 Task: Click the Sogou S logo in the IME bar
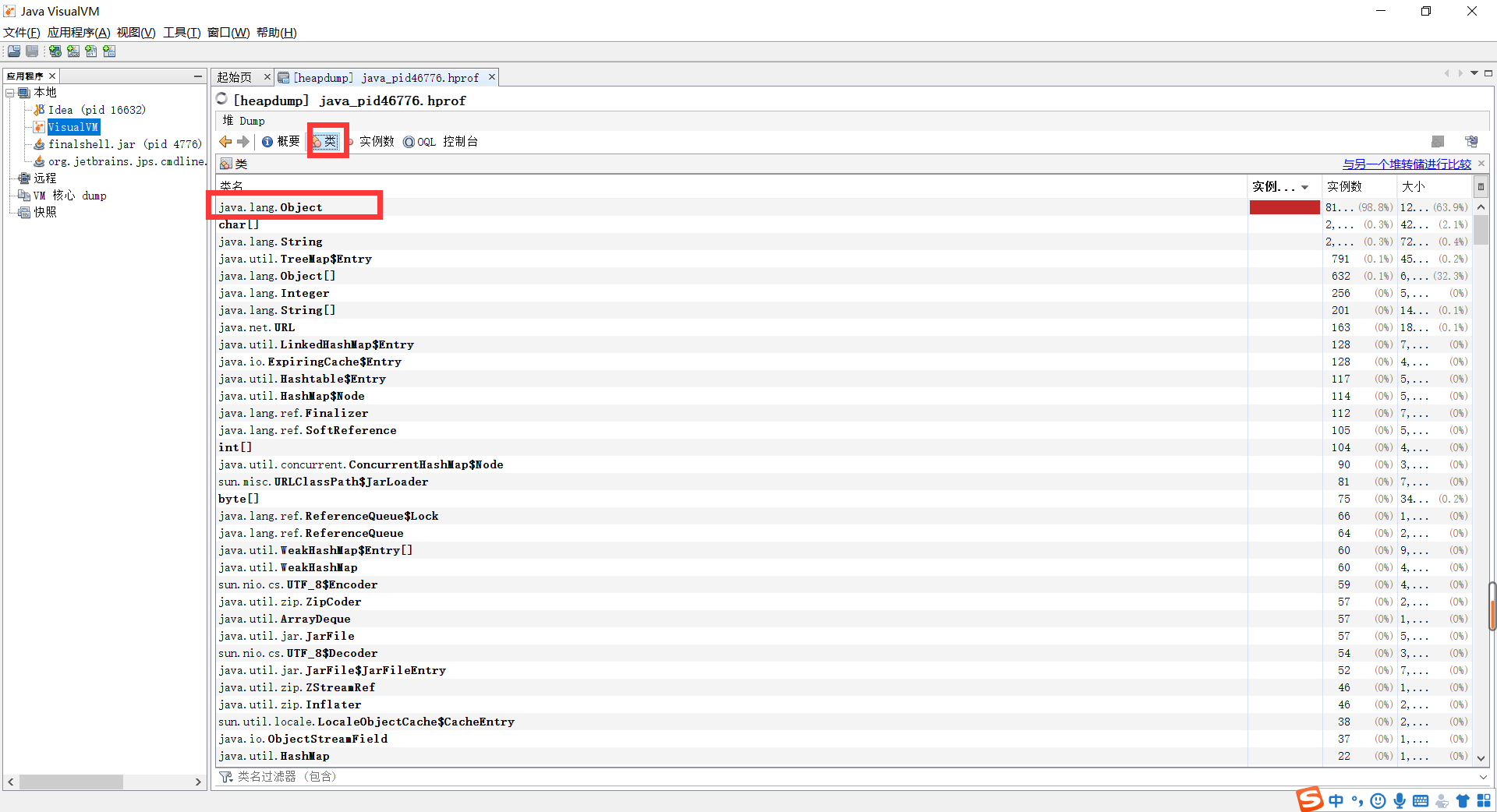[1310, 799]
